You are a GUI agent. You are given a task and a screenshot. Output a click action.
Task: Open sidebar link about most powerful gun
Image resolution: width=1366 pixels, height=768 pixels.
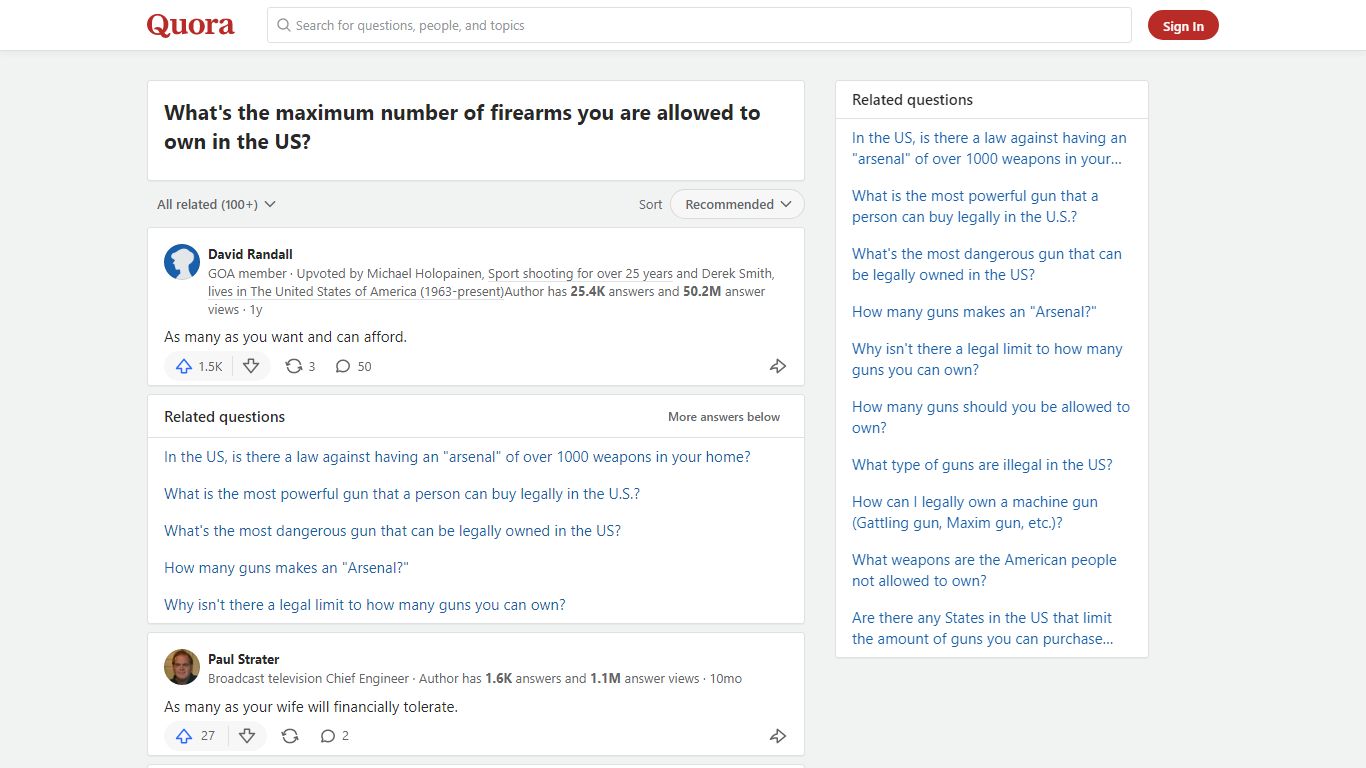(975, 206)
